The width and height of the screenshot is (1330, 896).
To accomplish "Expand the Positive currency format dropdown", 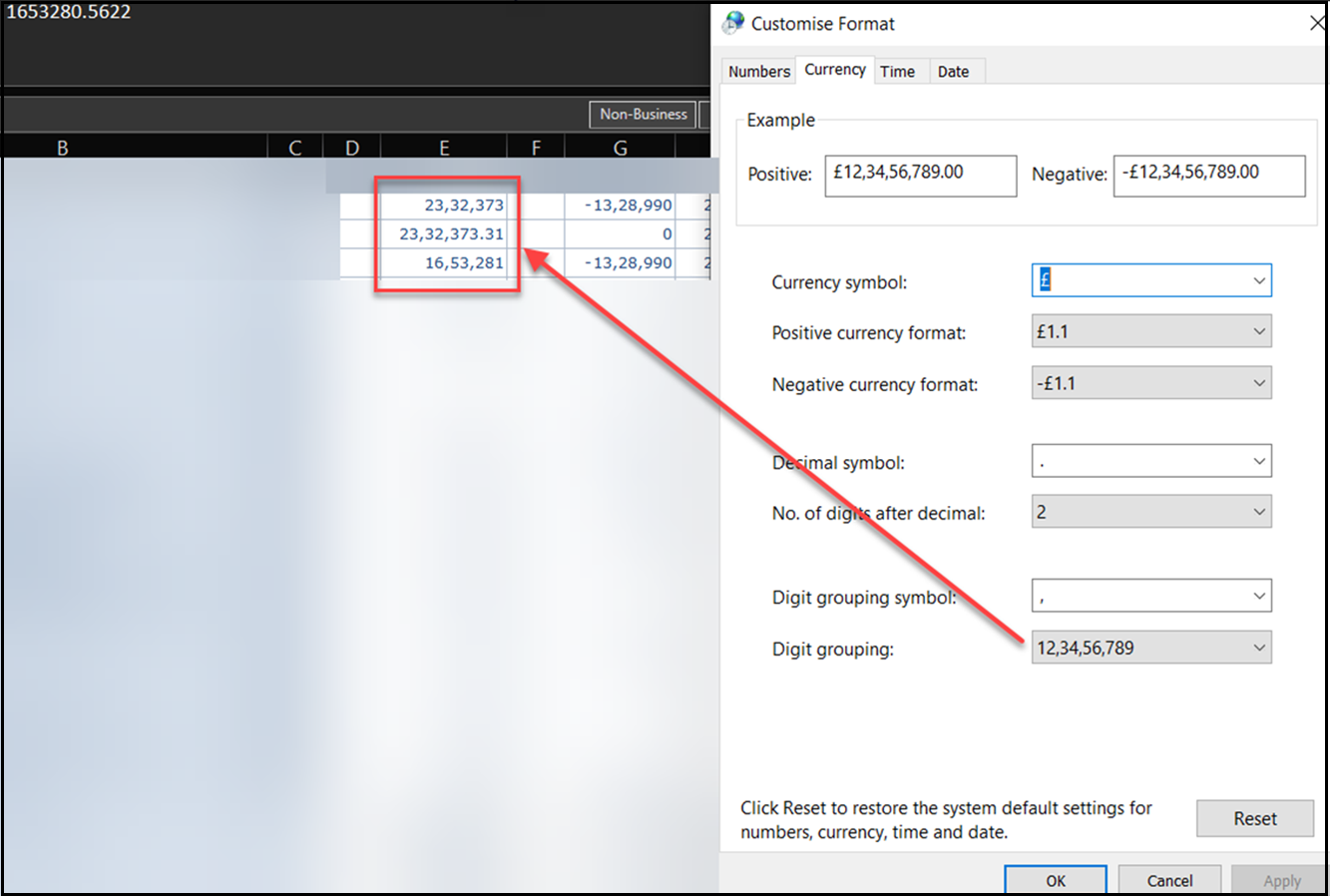I will 1151,331.
